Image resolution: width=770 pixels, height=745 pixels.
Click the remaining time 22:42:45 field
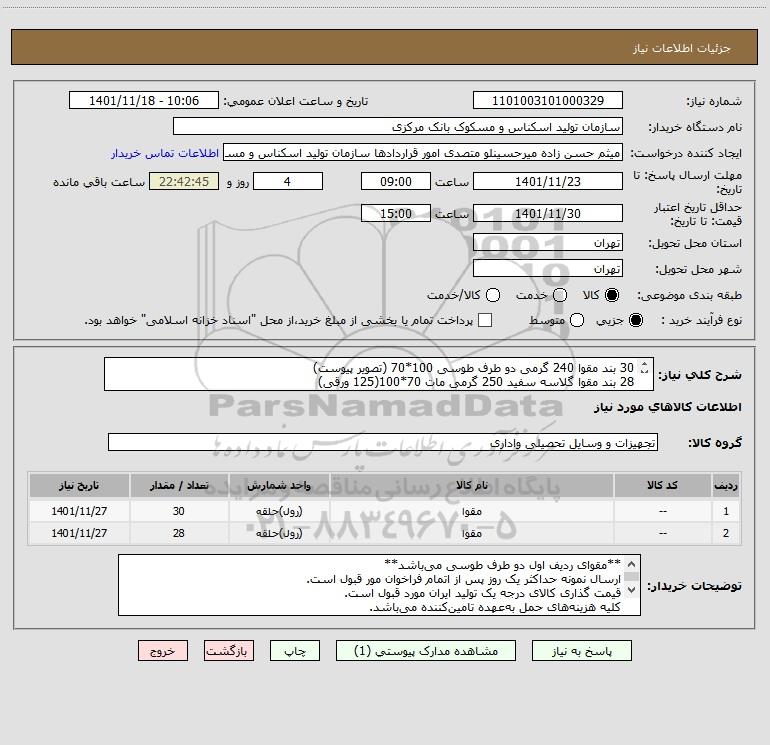coord(184,181)
